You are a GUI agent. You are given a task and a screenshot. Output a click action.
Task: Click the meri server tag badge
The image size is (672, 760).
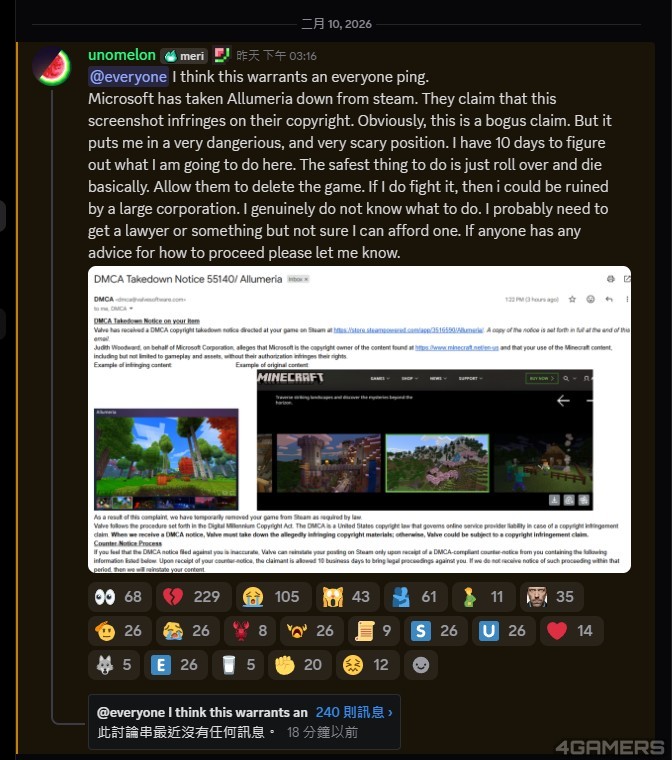pyautogui.click(x=184, y=56)
